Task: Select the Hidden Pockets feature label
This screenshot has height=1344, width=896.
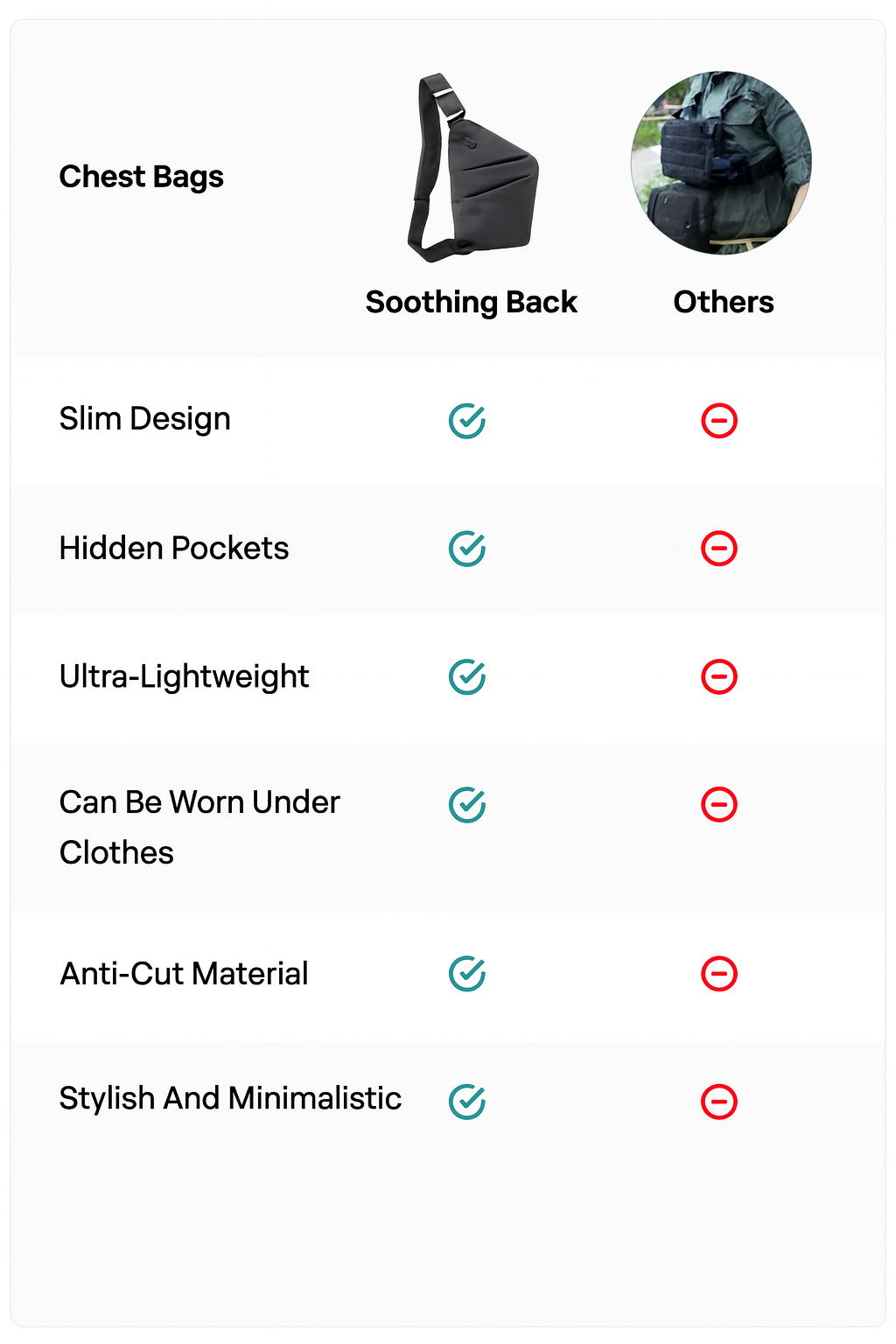Action: tap(174, 549)
